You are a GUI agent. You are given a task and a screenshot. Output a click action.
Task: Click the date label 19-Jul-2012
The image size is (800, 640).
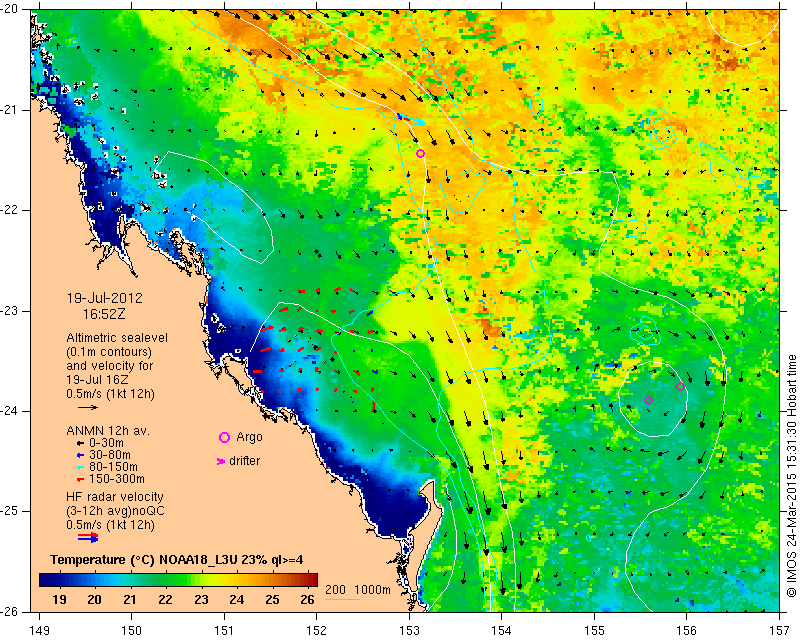tap(105, 298)
